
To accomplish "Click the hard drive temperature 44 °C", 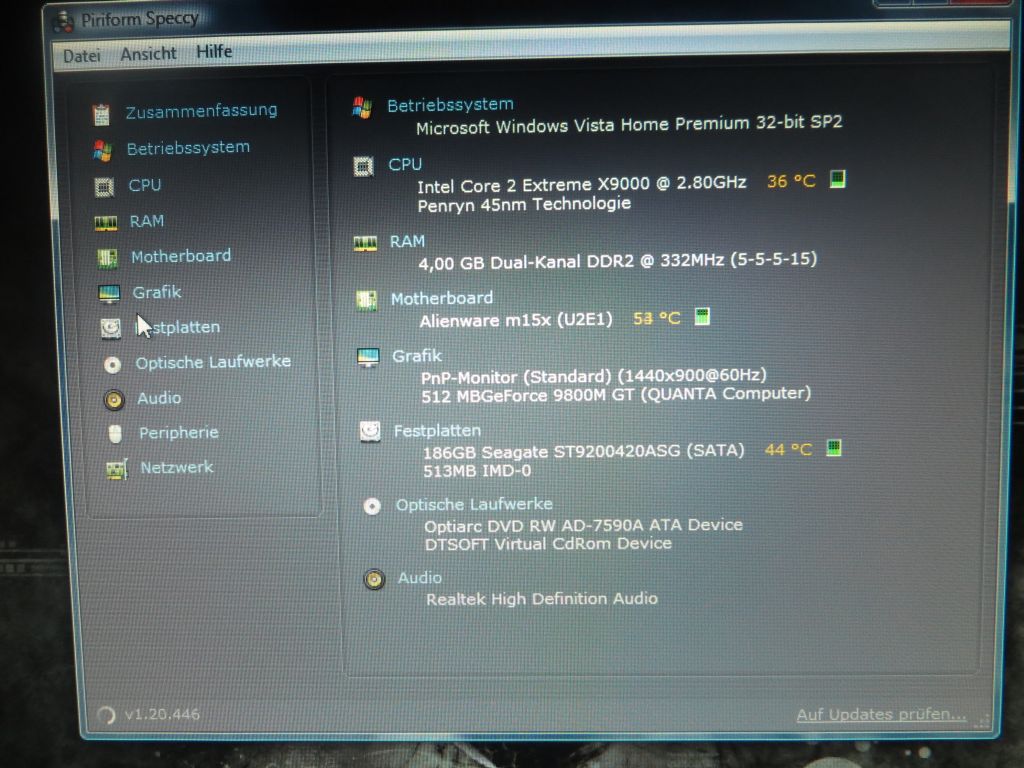I will click(x=788, y=450).
